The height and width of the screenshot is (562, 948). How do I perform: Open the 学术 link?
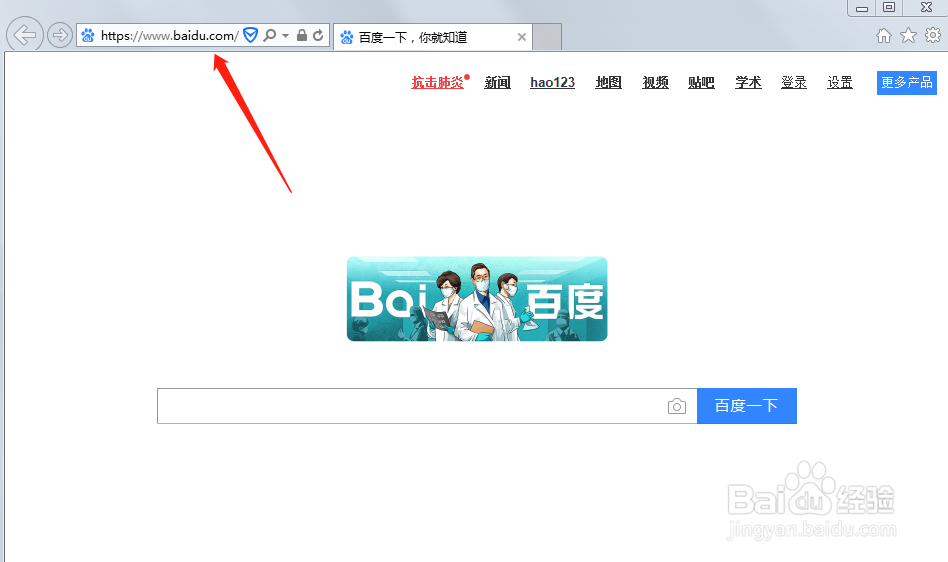tap(748, 82)
